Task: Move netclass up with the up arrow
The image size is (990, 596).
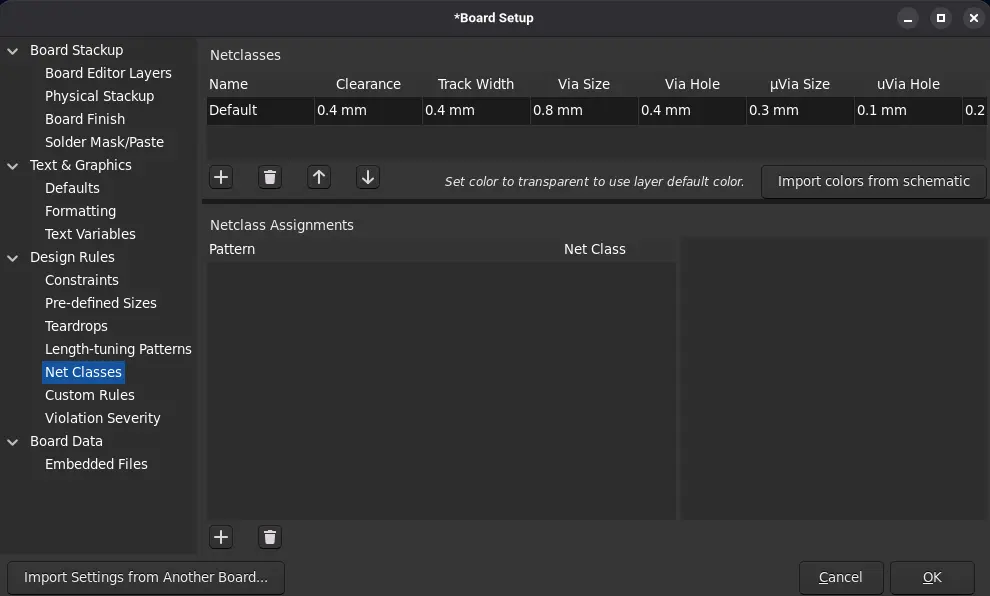Action: tap(319, 177)
